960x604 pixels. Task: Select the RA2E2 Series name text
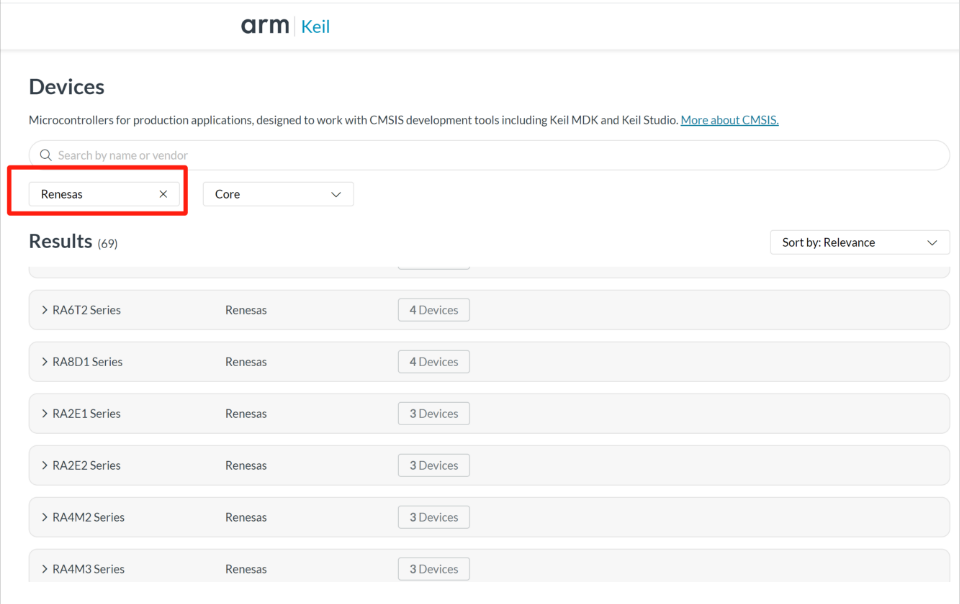click(x=86, y=465)
